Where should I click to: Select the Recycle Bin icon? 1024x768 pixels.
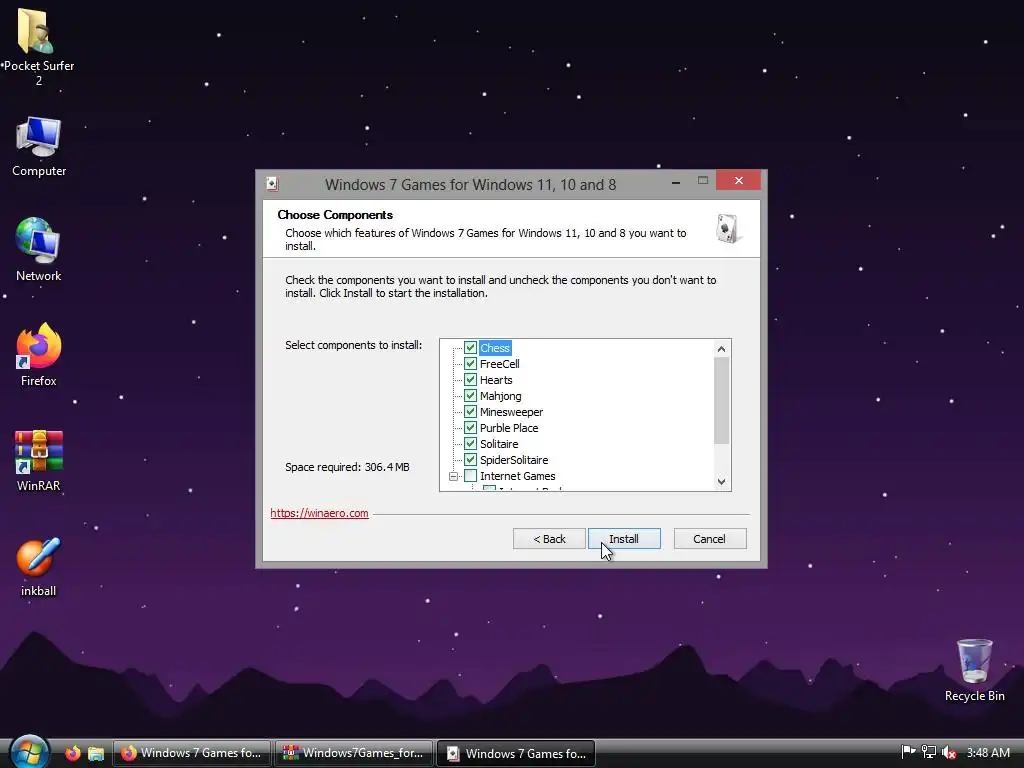click(x=974, y=669)
